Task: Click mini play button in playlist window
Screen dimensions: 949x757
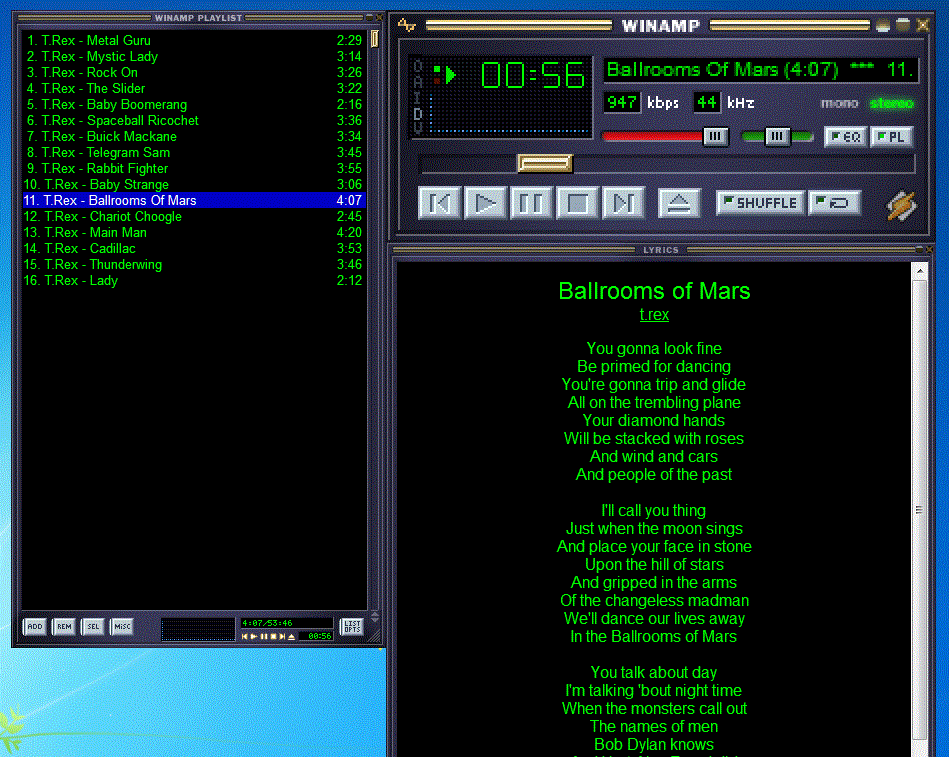Action: (x=254, y=637)
